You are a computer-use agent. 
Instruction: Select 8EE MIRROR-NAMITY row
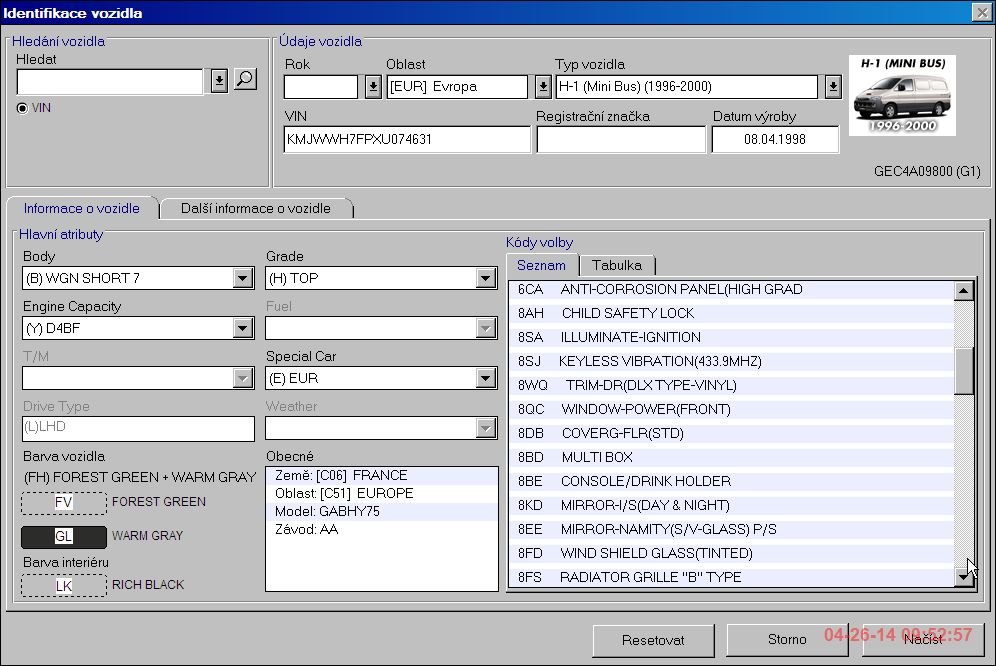click(731, 529)
